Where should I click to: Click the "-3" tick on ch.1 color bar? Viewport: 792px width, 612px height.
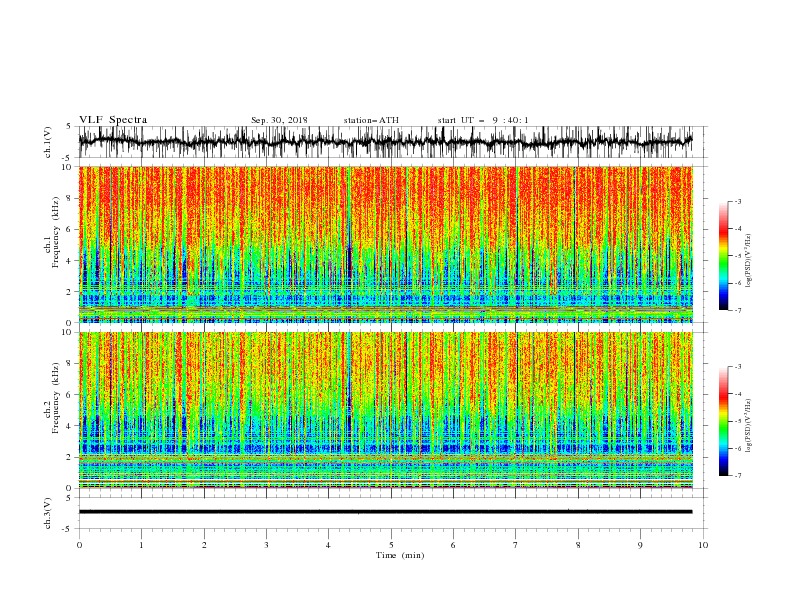[738, 201]
